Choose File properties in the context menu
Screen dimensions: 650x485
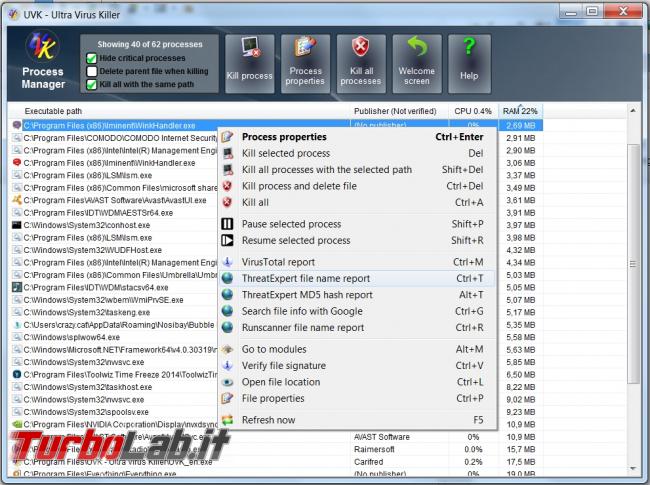pos(357,398)
